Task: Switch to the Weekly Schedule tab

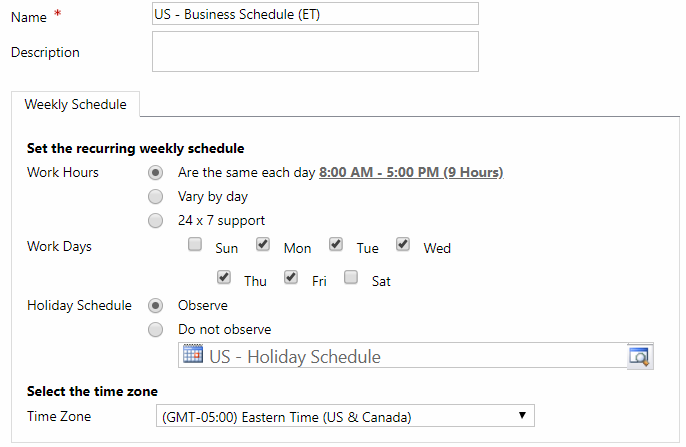Action: tap(75, 104)
